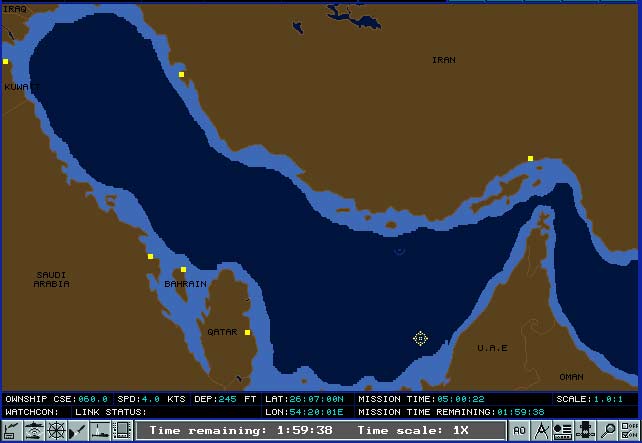Click the Time scale 1X display
This screenshot has width=642, height=443.
[x=414, y=431]
